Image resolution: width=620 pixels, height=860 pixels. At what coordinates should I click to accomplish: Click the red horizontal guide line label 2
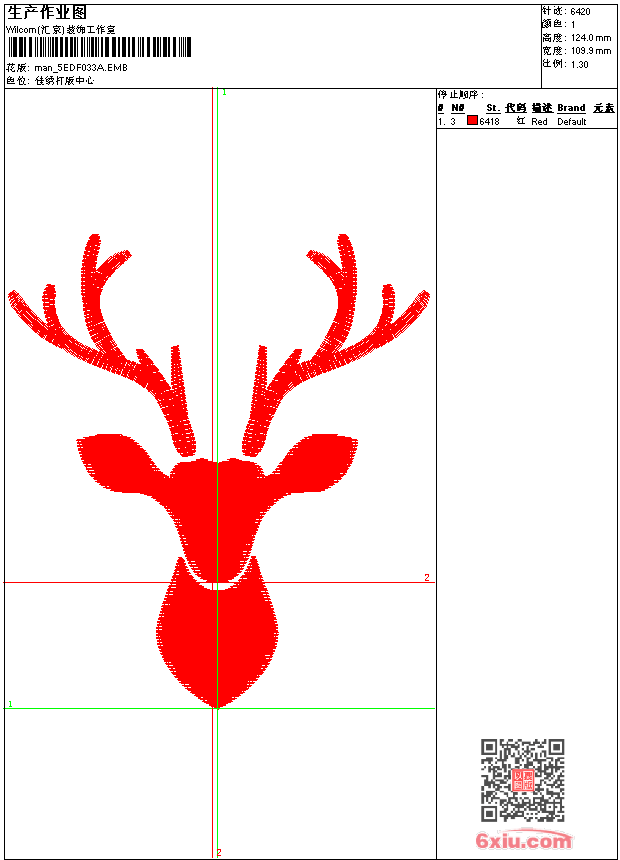(427, 578)
